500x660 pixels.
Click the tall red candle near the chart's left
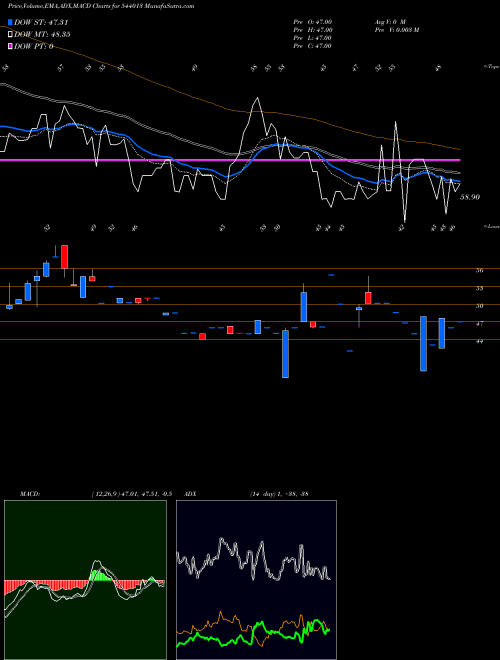[x=64, y=257]
